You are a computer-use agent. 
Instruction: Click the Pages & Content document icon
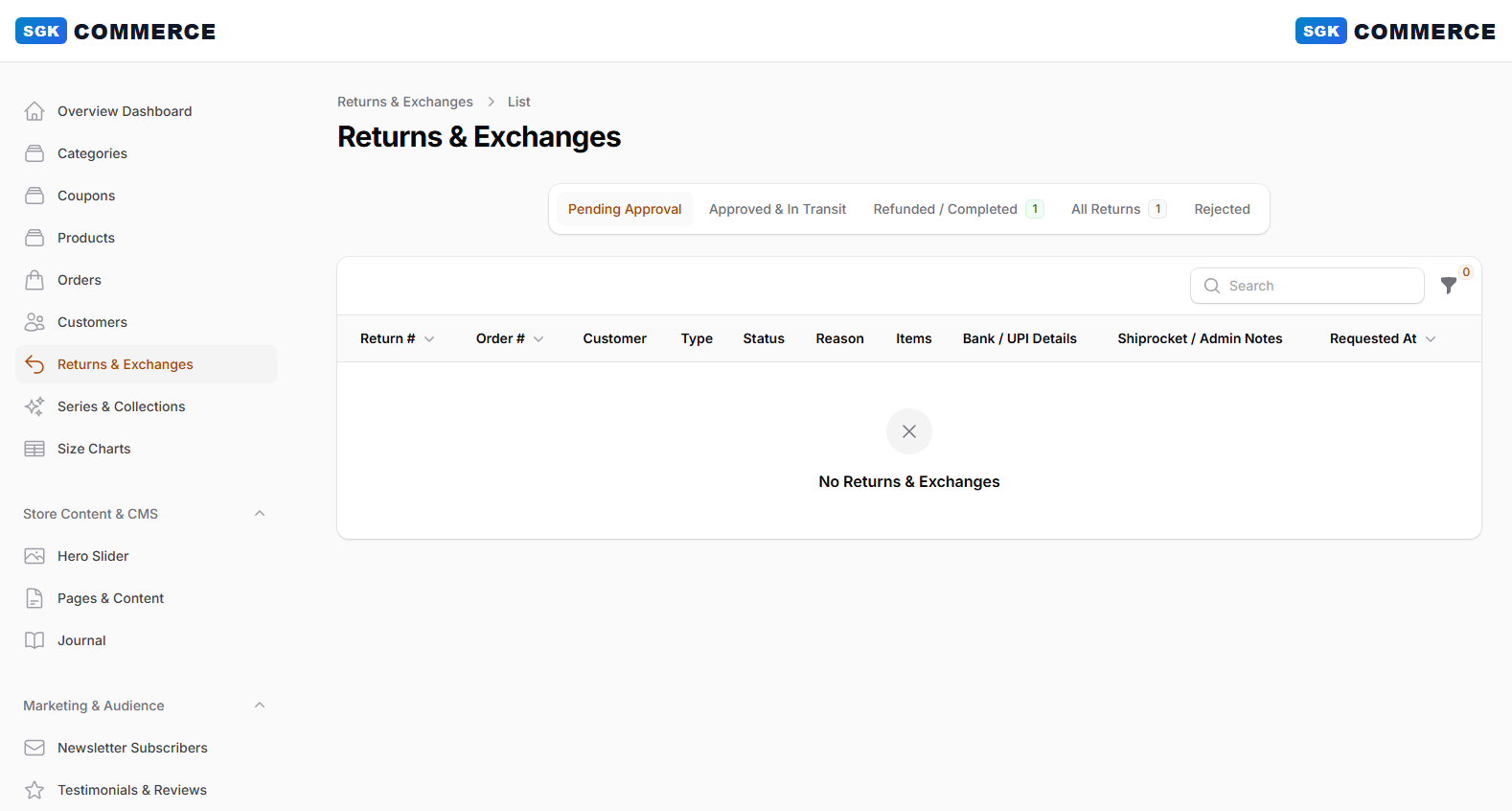34,598
